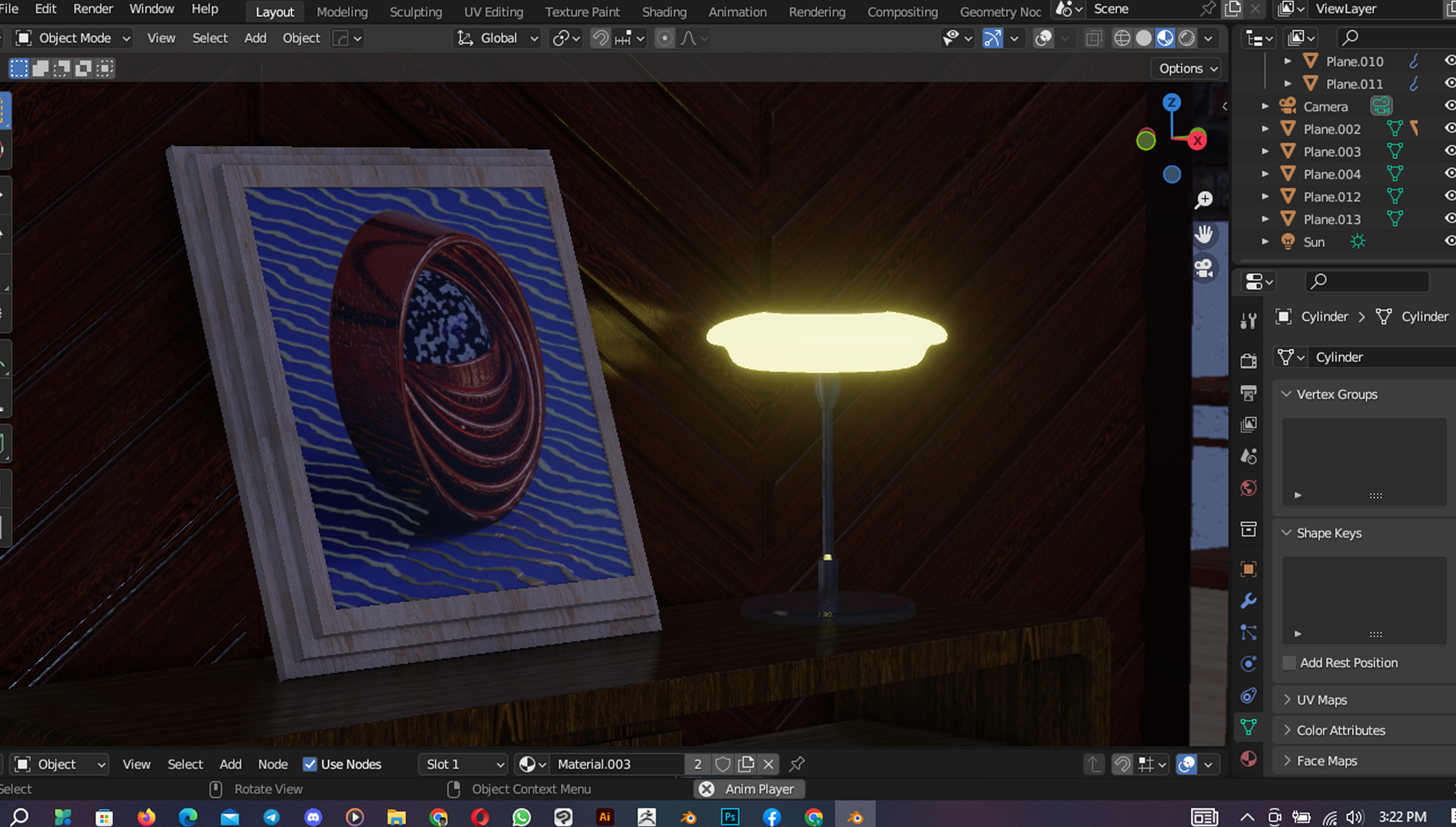This screenshot has width=1456, height=827.
Task: Open the Slot 1 material slot dropdown
Action: click(464, 764)
